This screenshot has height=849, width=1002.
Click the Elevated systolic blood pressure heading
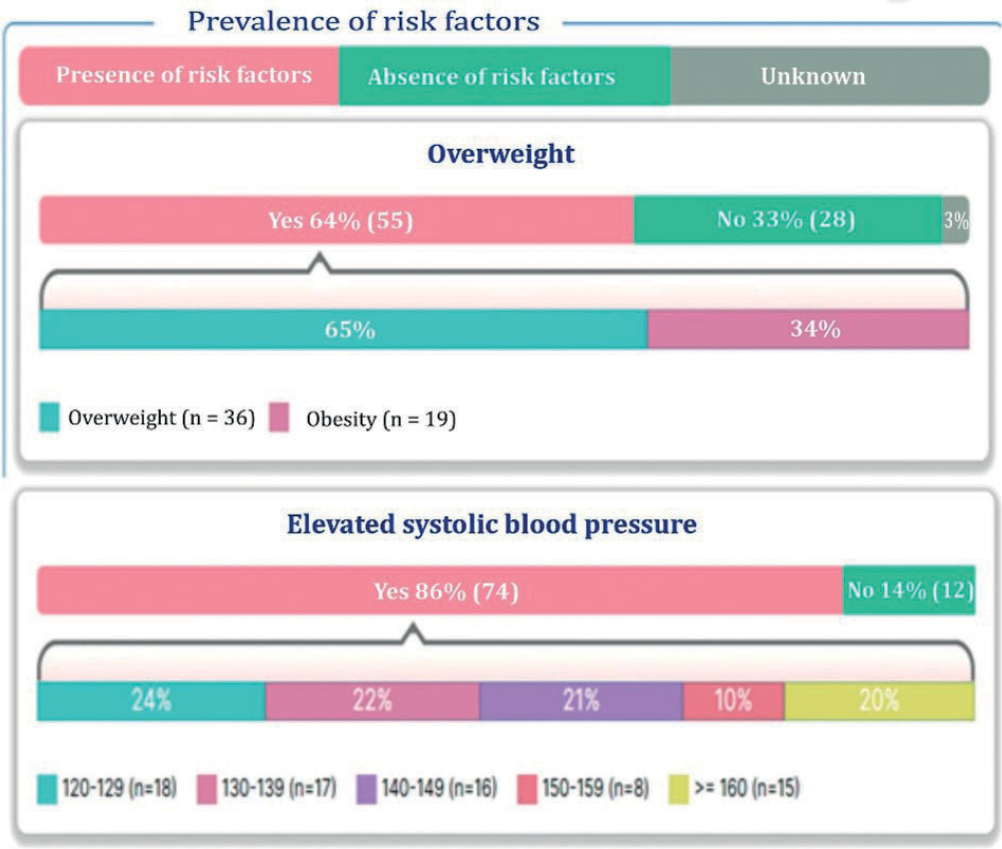tap(491, 524)
